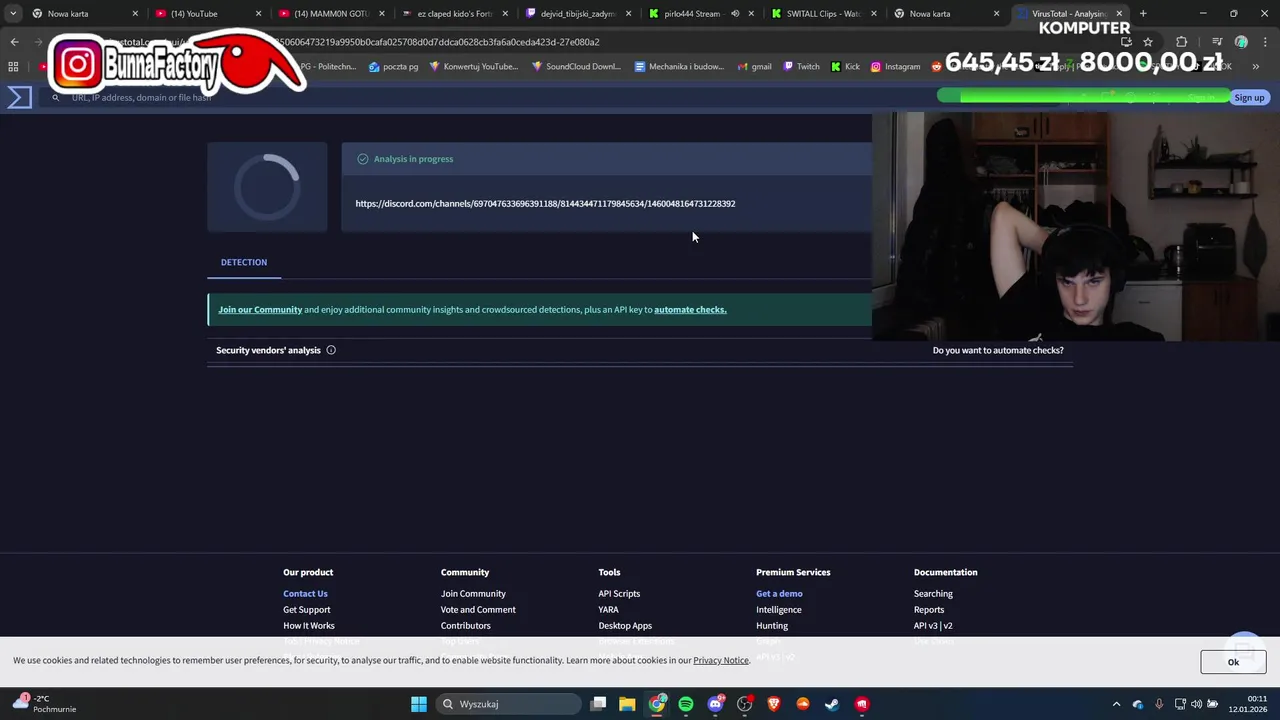Click the Sign up button
Viewport: 1280px width, 720px height.
[1249, 97]
